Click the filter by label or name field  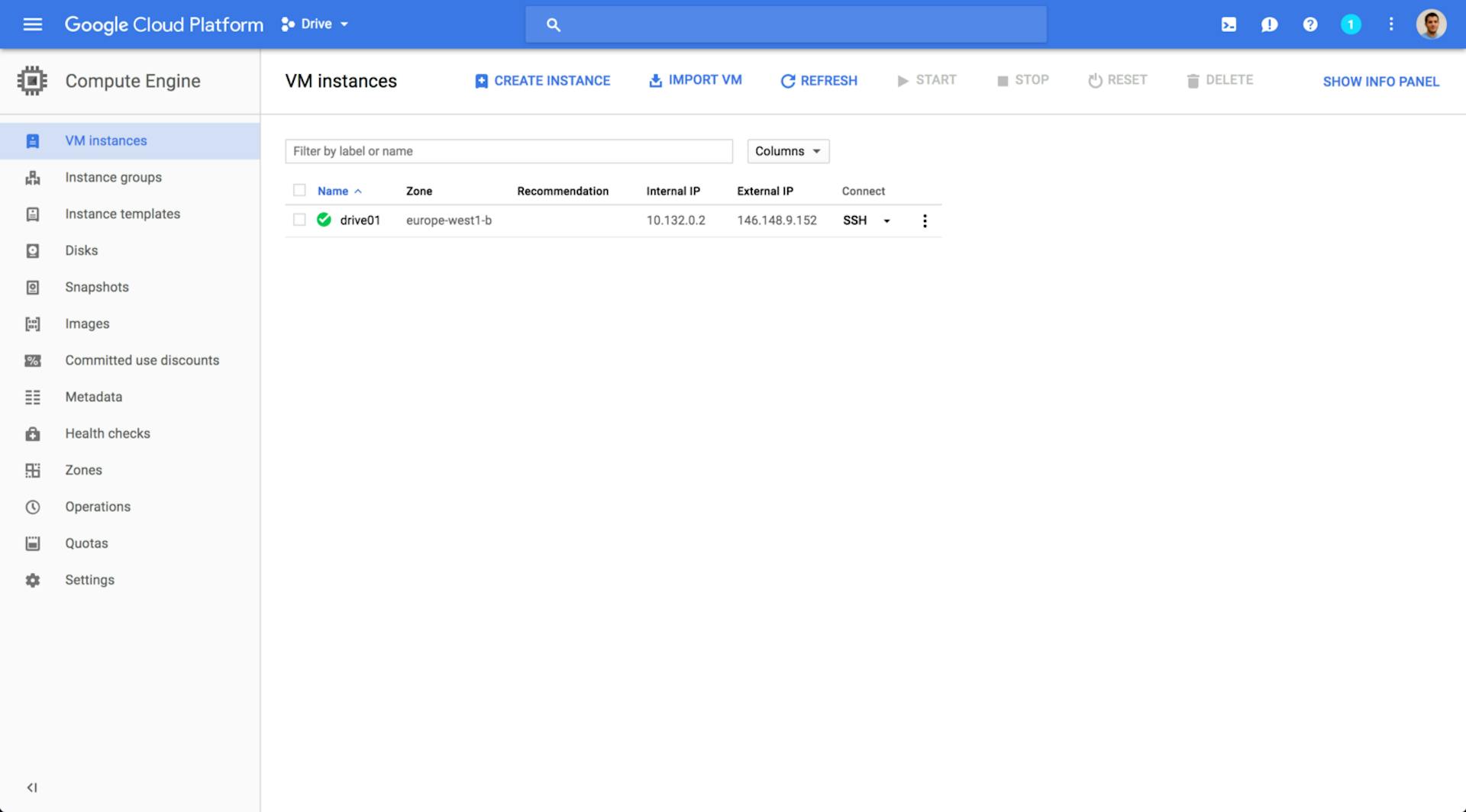click(x=509, y=151)
